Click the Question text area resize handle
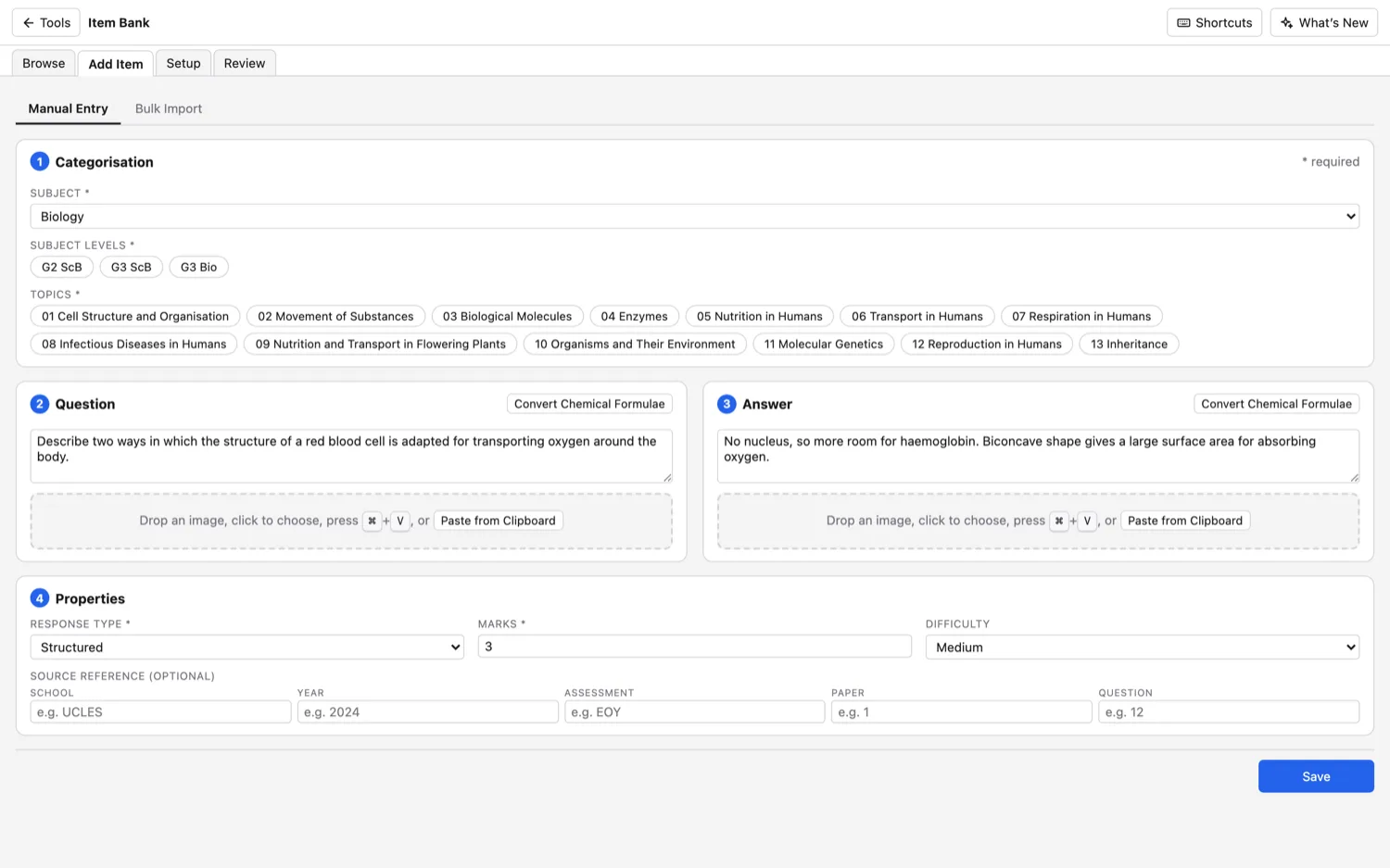Viewport: 1390px width, 868px height. point(667,477)
